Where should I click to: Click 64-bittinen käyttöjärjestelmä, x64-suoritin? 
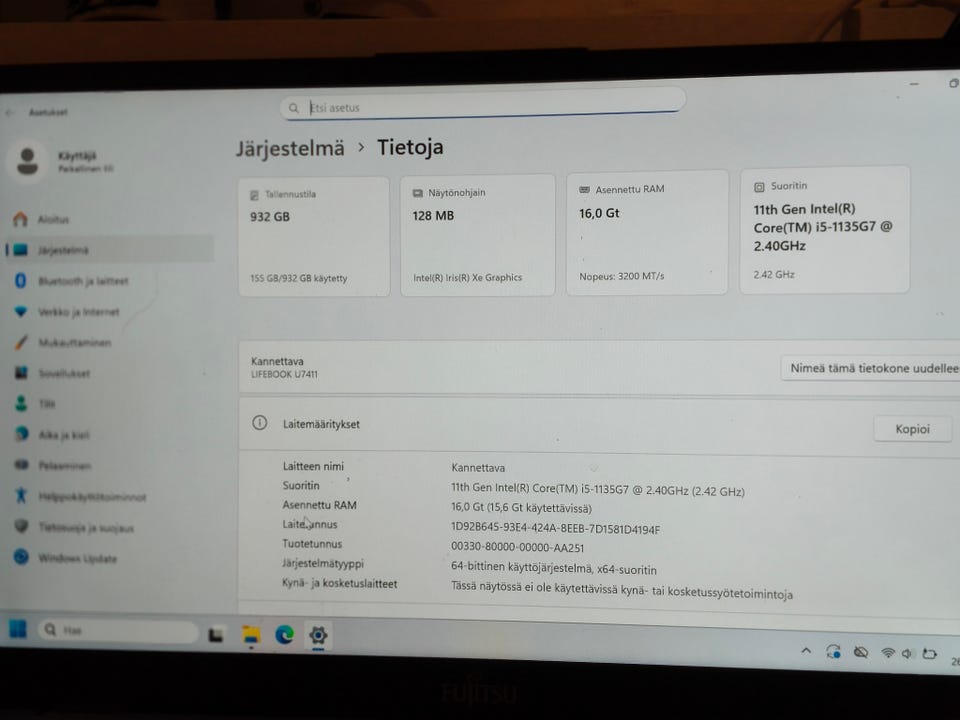[553, 568]
